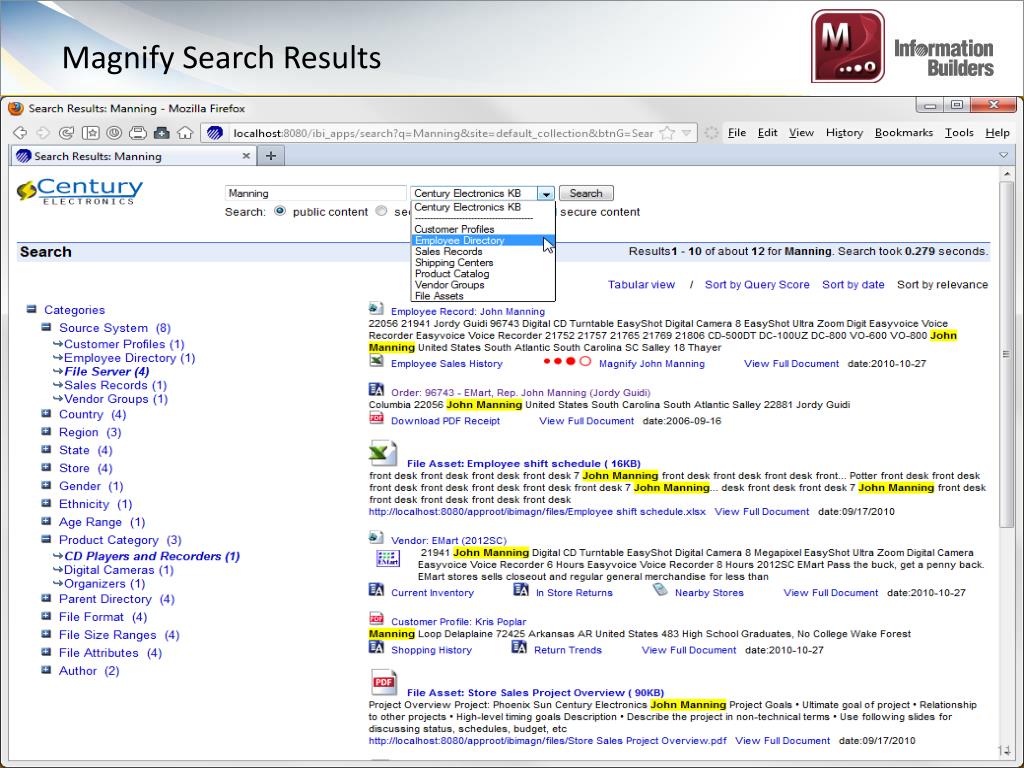Select the public content radio button
Viewport: 1024px width, 768px height.
tap(280, 211)
